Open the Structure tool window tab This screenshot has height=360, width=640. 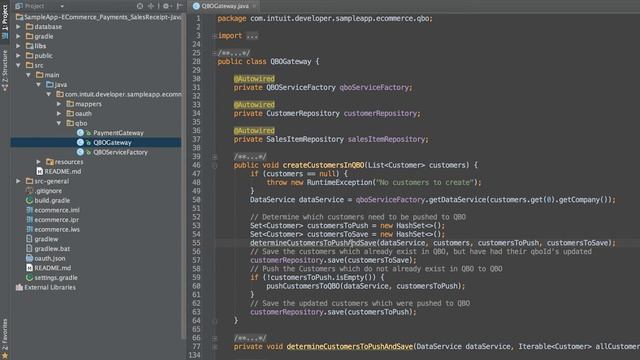tap(4, 70)
